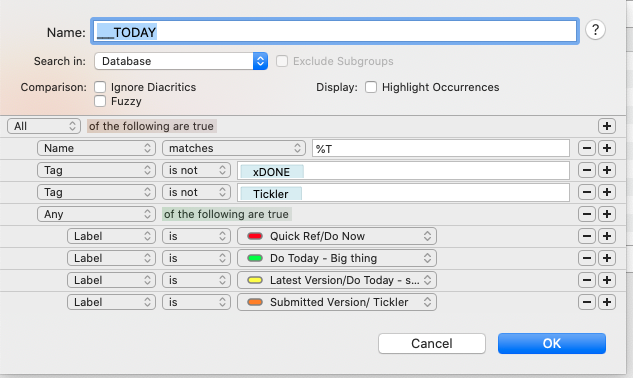Remove the Tag is not xDONE row

click(x=587, y=170)
